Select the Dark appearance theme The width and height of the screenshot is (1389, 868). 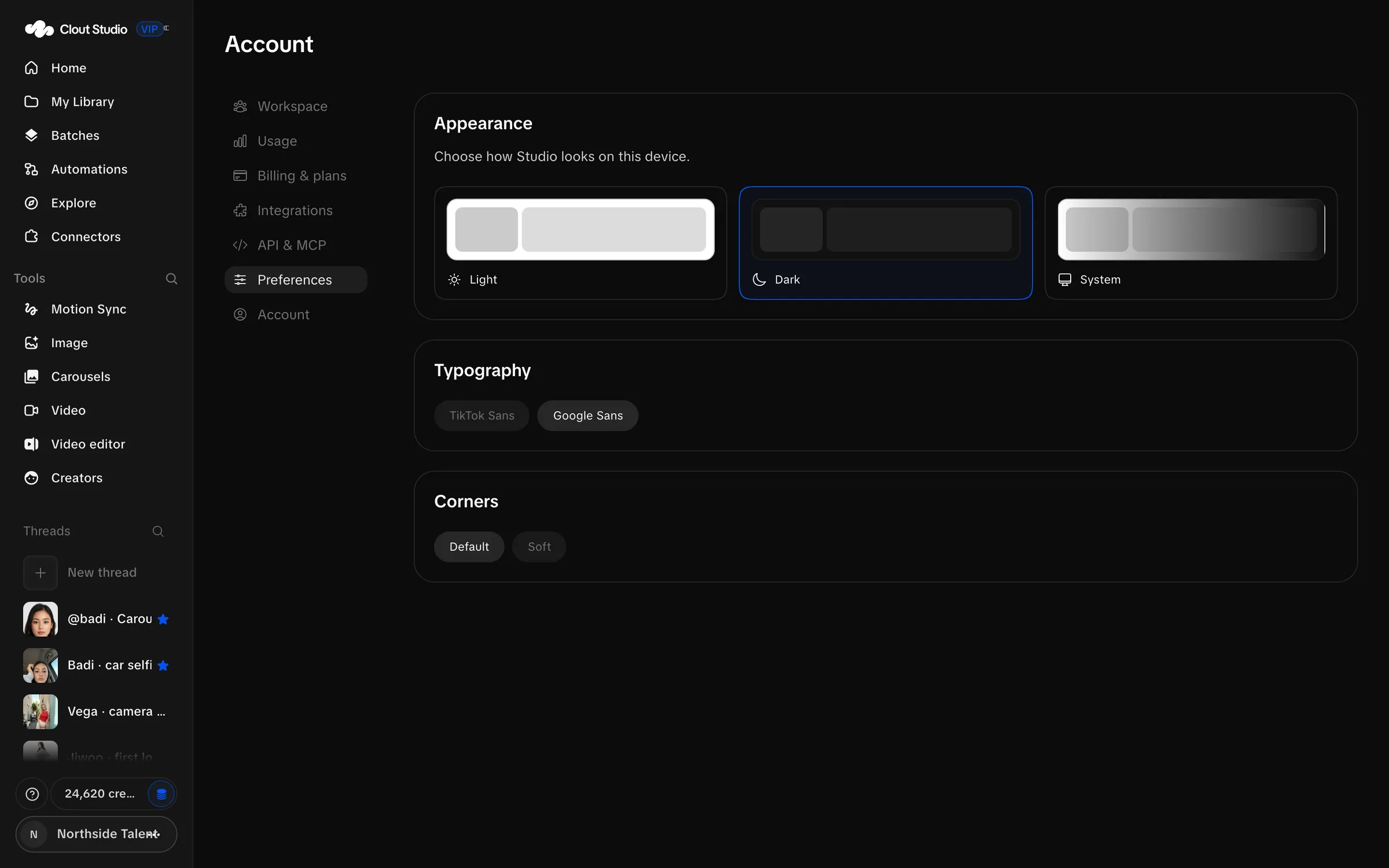[x=885, y=243]
